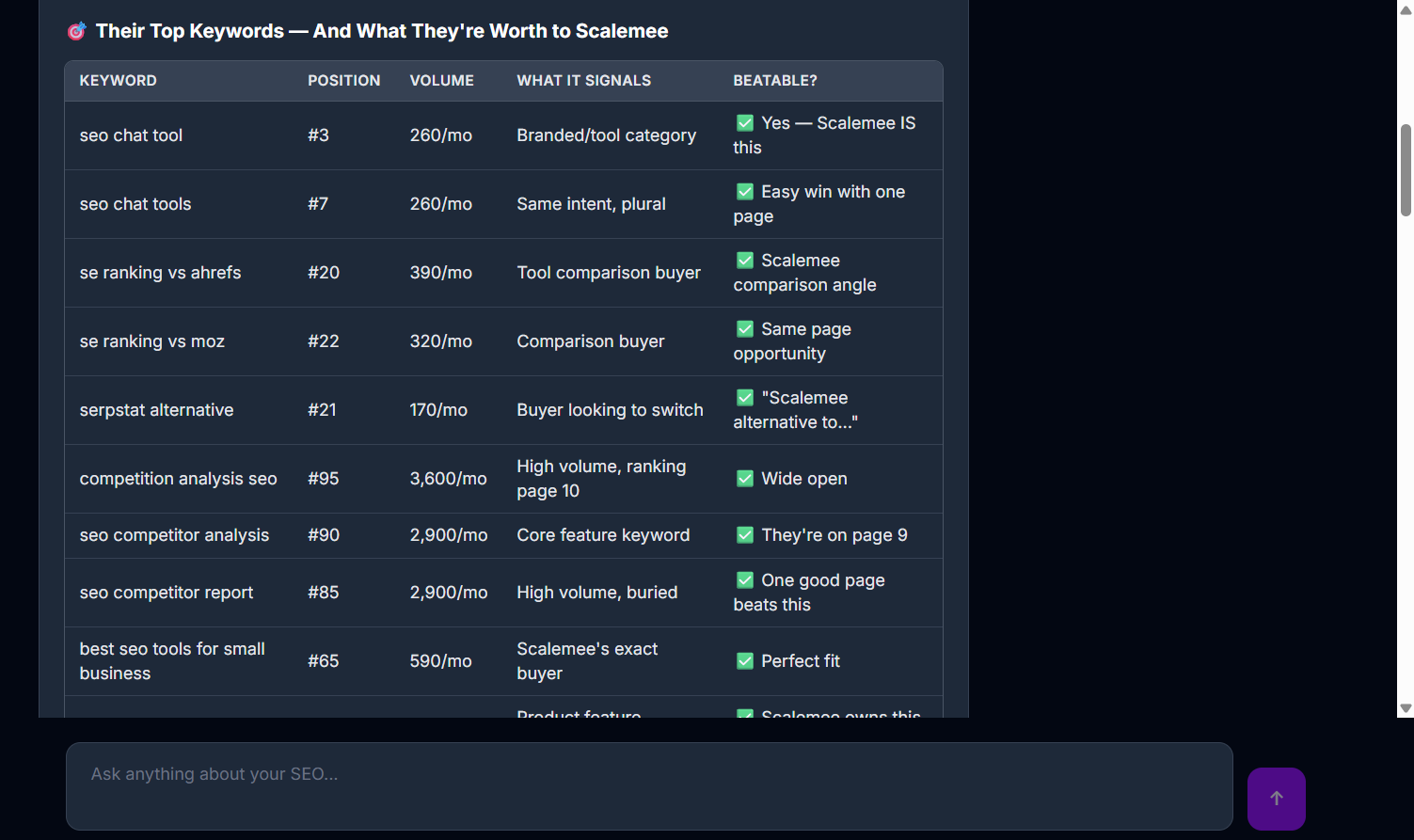
Task: Click the 'Core feature keyword' signal cell
Action: pyautogui.click(x=603, y=535)
